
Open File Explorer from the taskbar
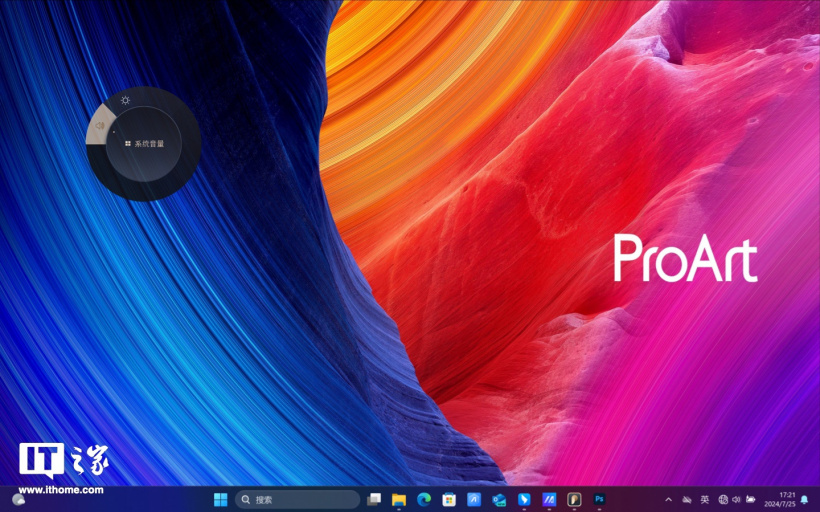pos(399,499)
